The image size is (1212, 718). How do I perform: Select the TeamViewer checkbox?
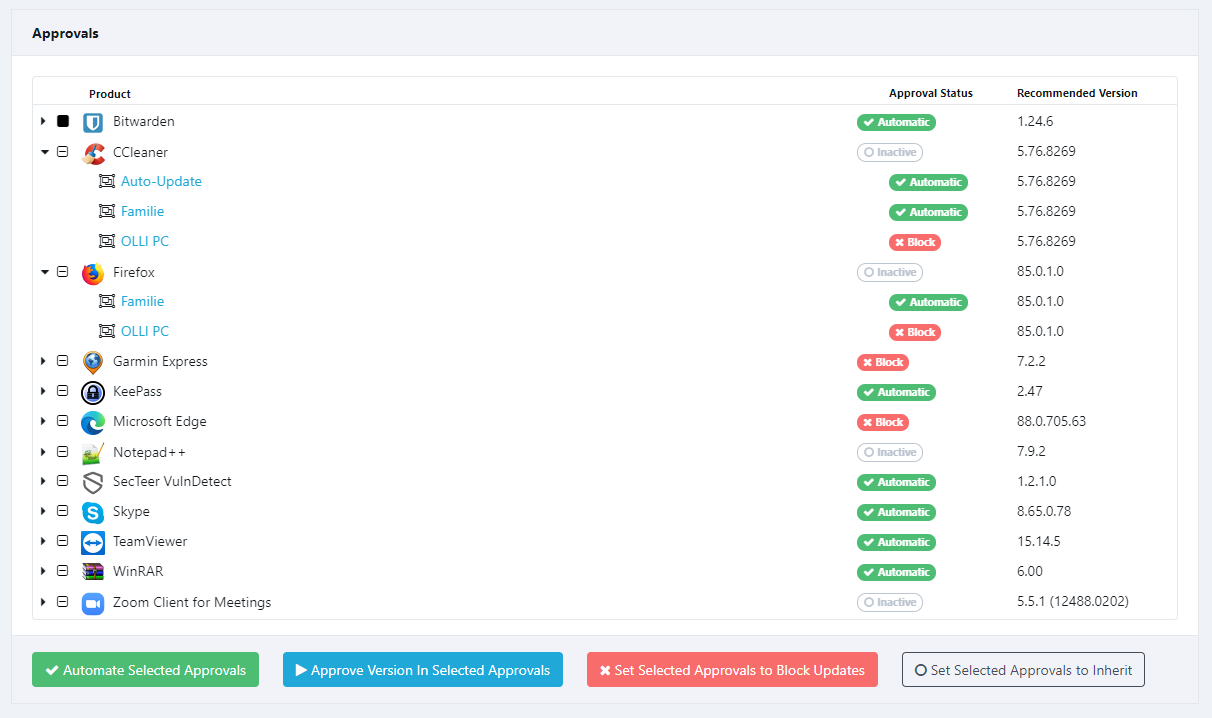(63, 541)
